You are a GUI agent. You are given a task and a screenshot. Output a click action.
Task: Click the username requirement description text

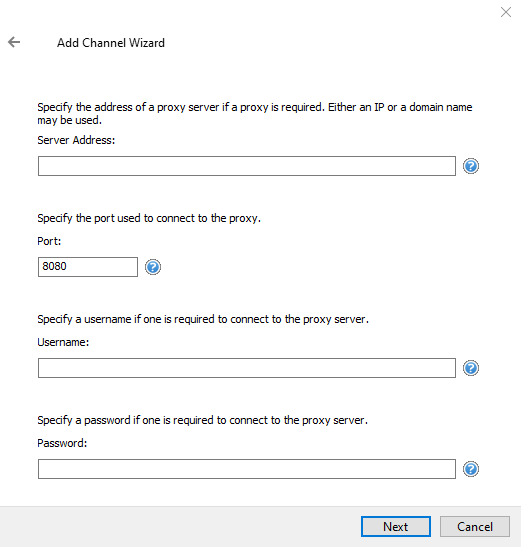203,319
